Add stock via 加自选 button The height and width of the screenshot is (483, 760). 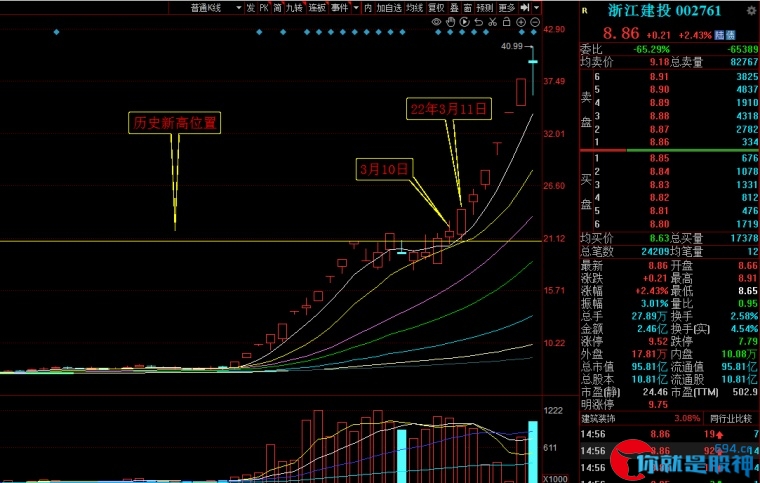(389, 8)
